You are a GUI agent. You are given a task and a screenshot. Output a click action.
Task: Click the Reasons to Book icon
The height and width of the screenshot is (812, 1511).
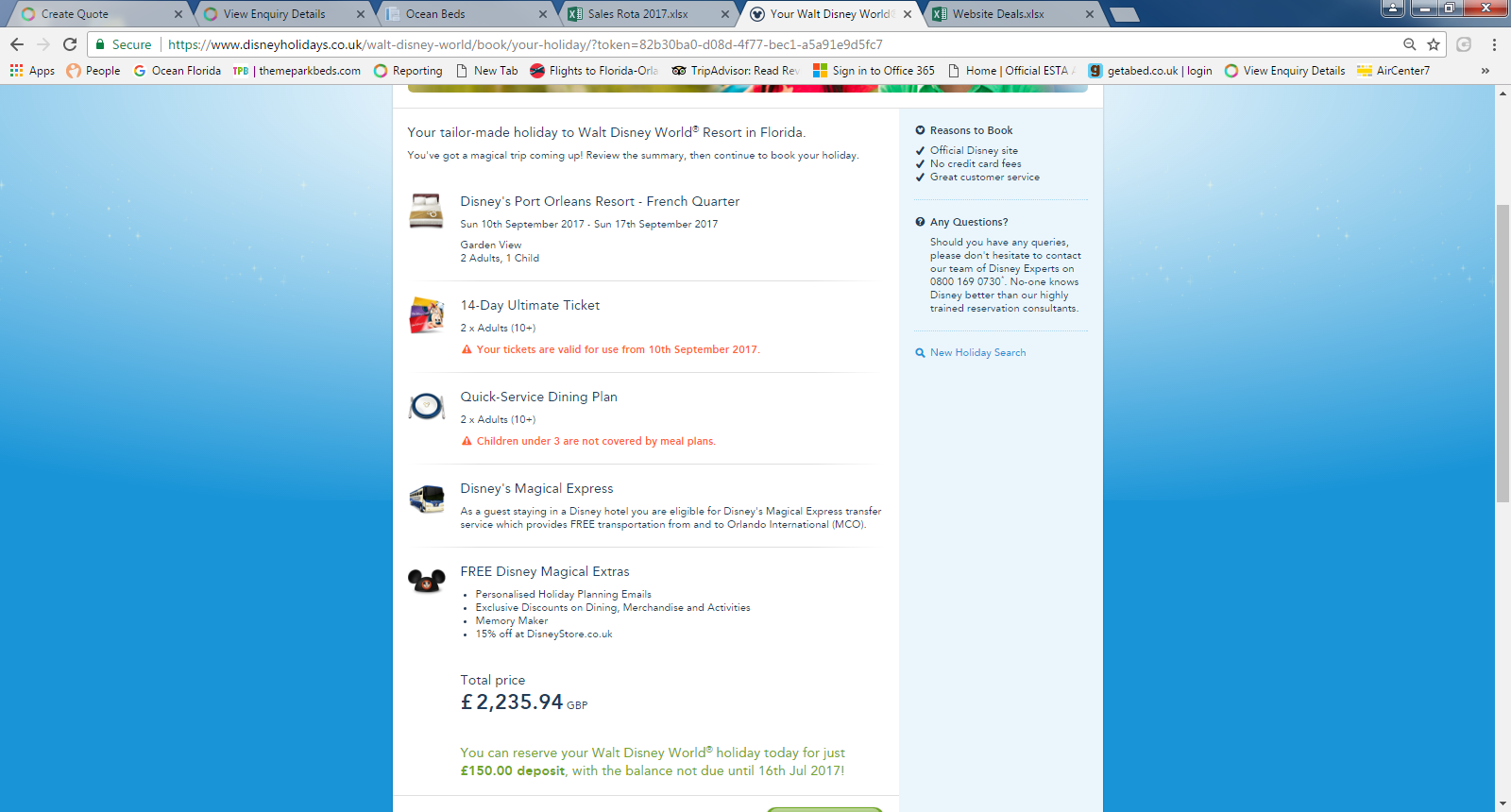coord(920,130)
